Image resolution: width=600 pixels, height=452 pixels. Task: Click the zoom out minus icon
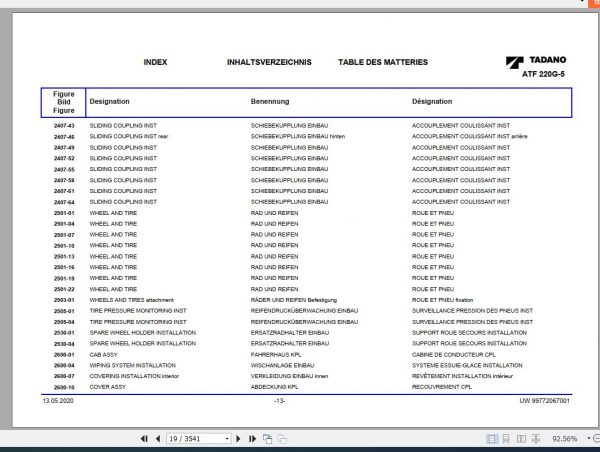click(x=596, y=438)
